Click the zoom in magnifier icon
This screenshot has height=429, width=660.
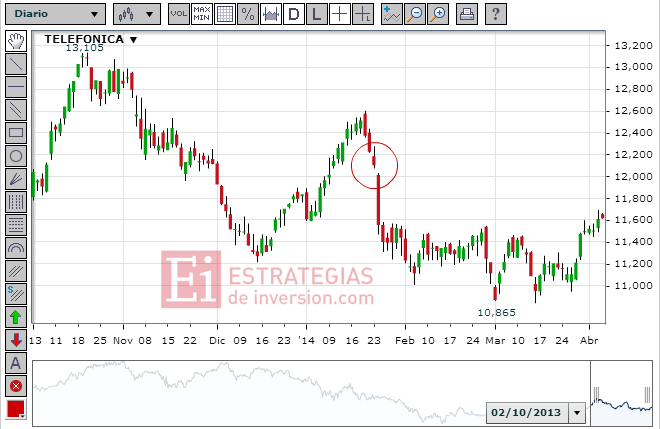click(438, 14)
